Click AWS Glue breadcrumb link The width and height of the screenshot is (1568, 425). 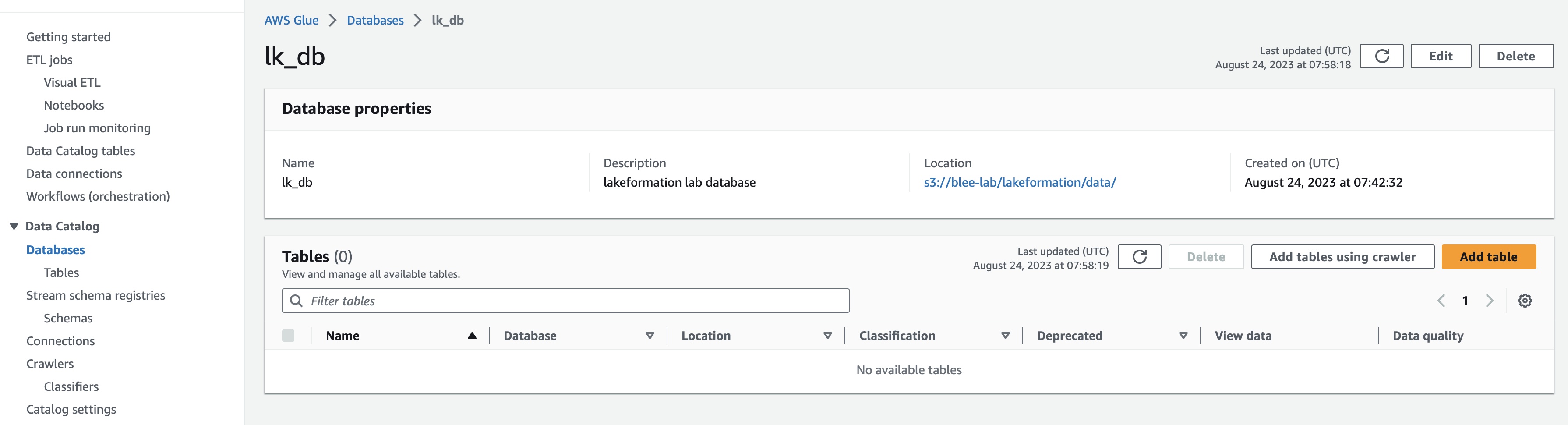[291, 20]
